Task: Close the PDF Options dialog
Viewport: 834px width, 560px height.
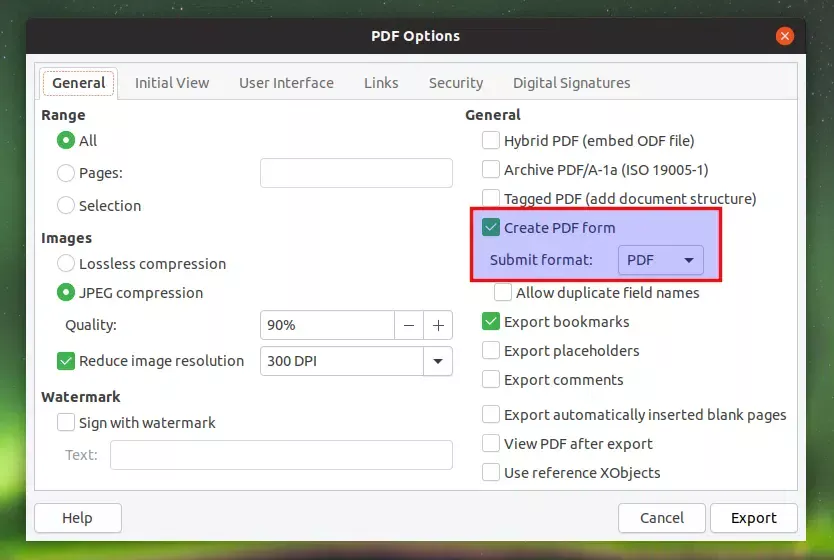Action: [785, 36]
